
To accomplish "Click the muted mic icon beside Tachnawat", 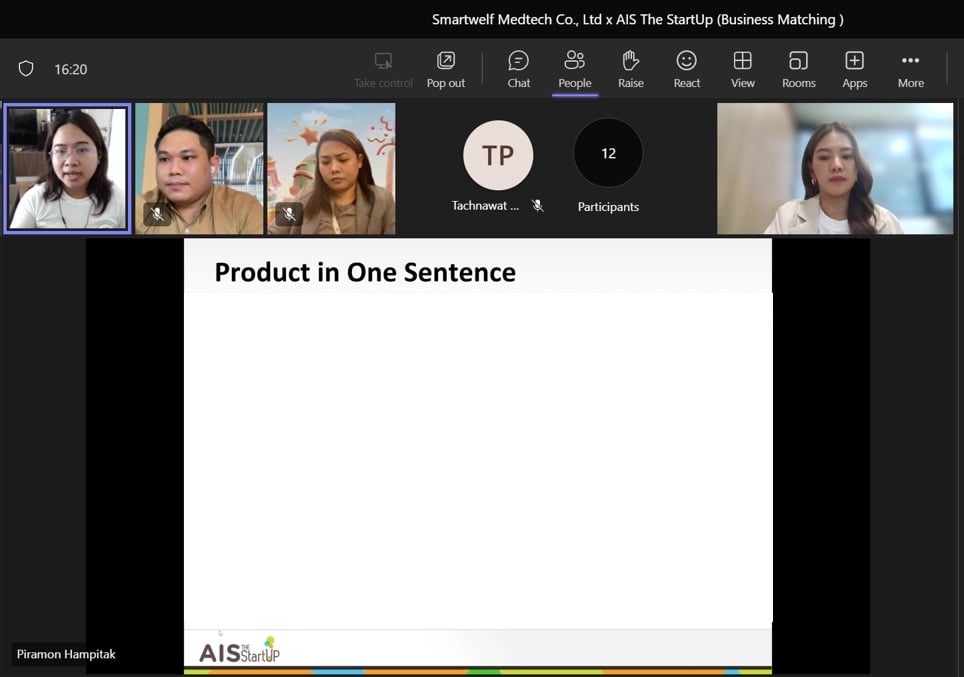I will tap(538, 205).
